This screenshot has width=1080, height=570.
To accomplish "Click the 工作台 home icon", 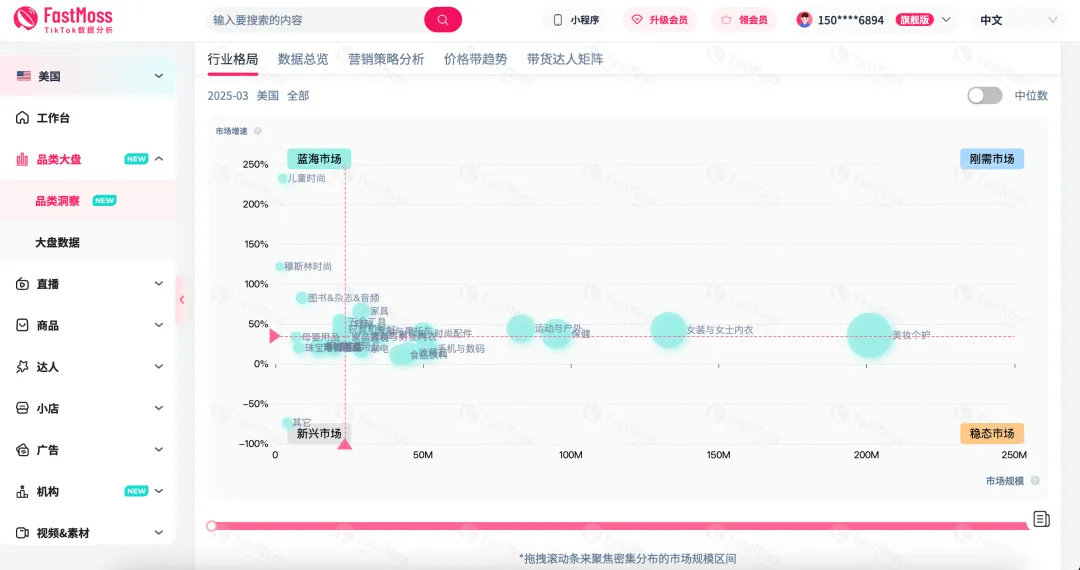I will coord(23,118).
